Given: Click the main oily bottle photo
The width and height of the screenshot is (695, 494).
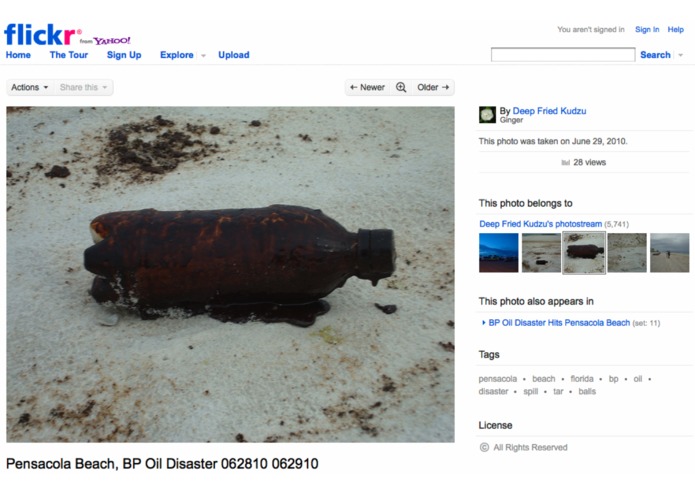Looking at the screenshot, I should click(x=230, y=274).
